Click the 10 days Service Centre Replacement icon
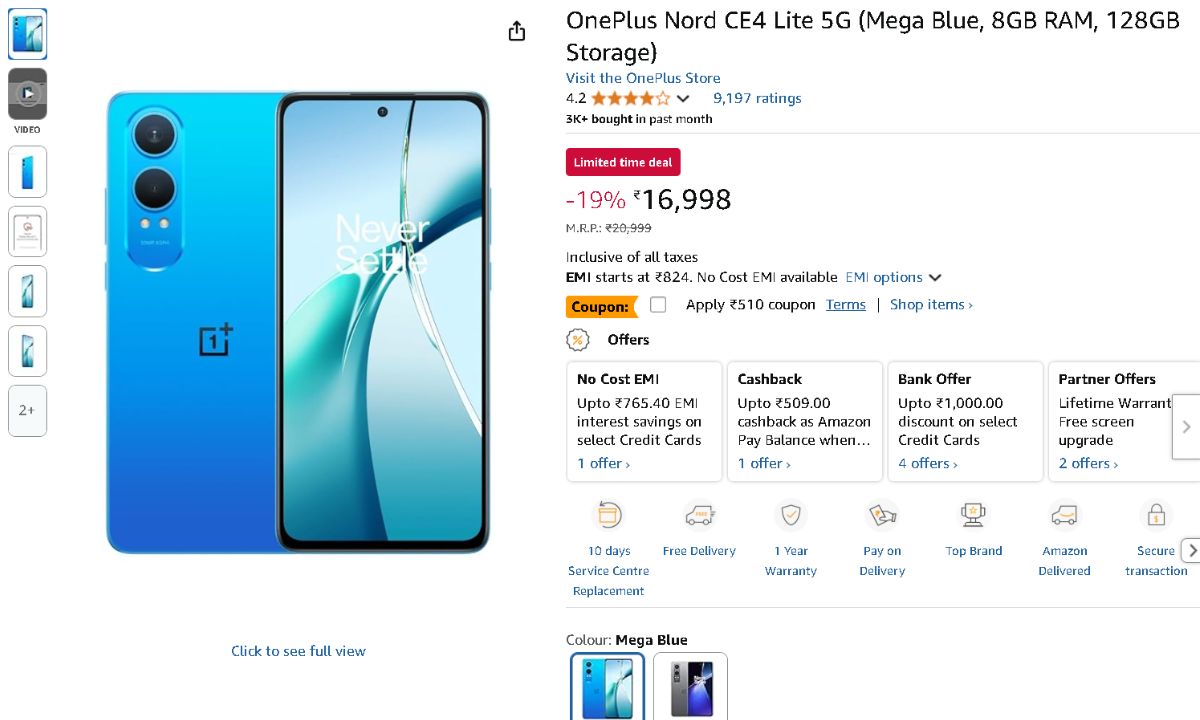The width and height of the screenshot is (1200, 720). tap(609, 515)
